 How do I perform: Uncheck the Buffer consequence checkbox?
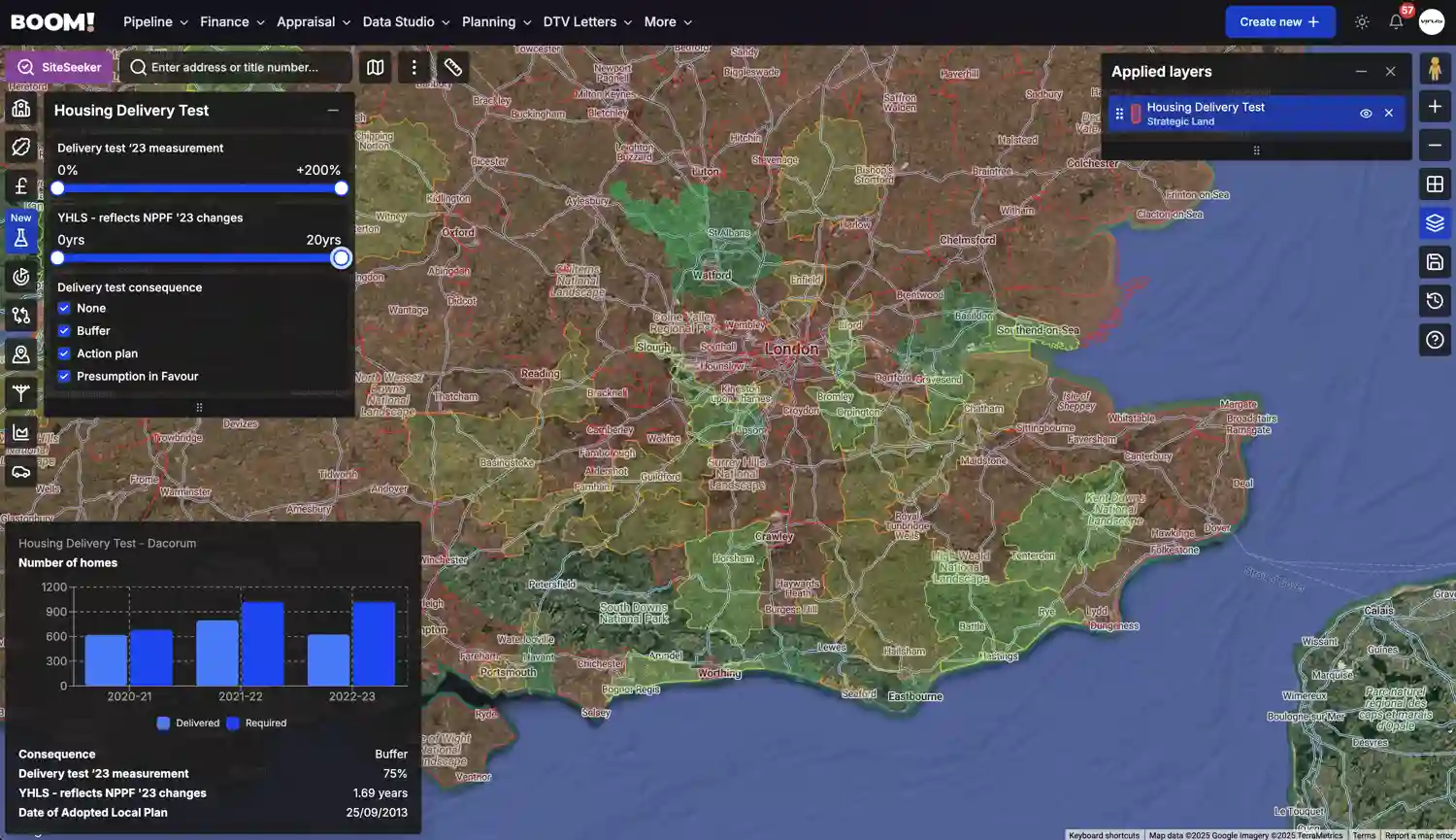pyautogui.click(x=64, y=331)
